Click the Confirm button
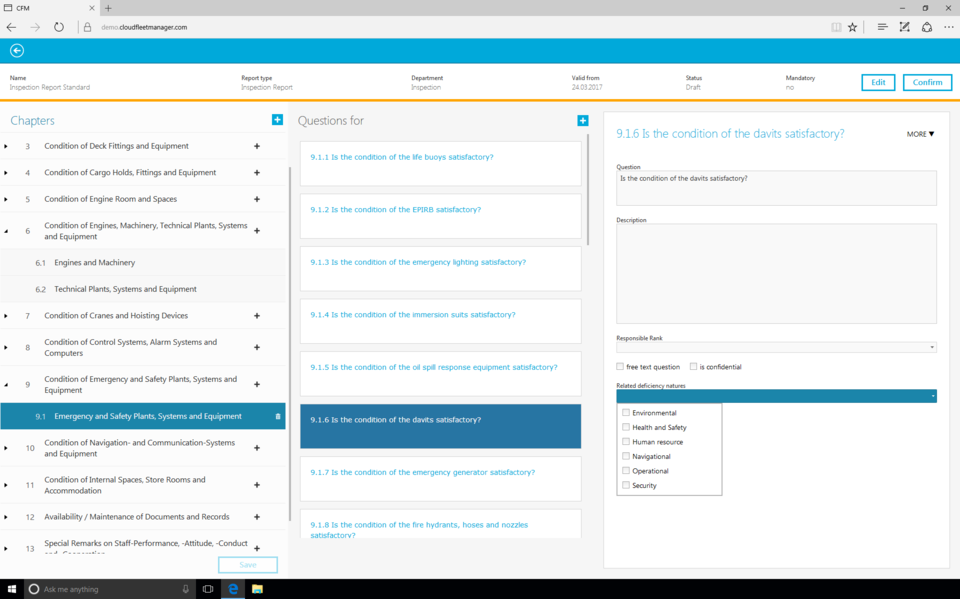 click(x=926, y=82)
